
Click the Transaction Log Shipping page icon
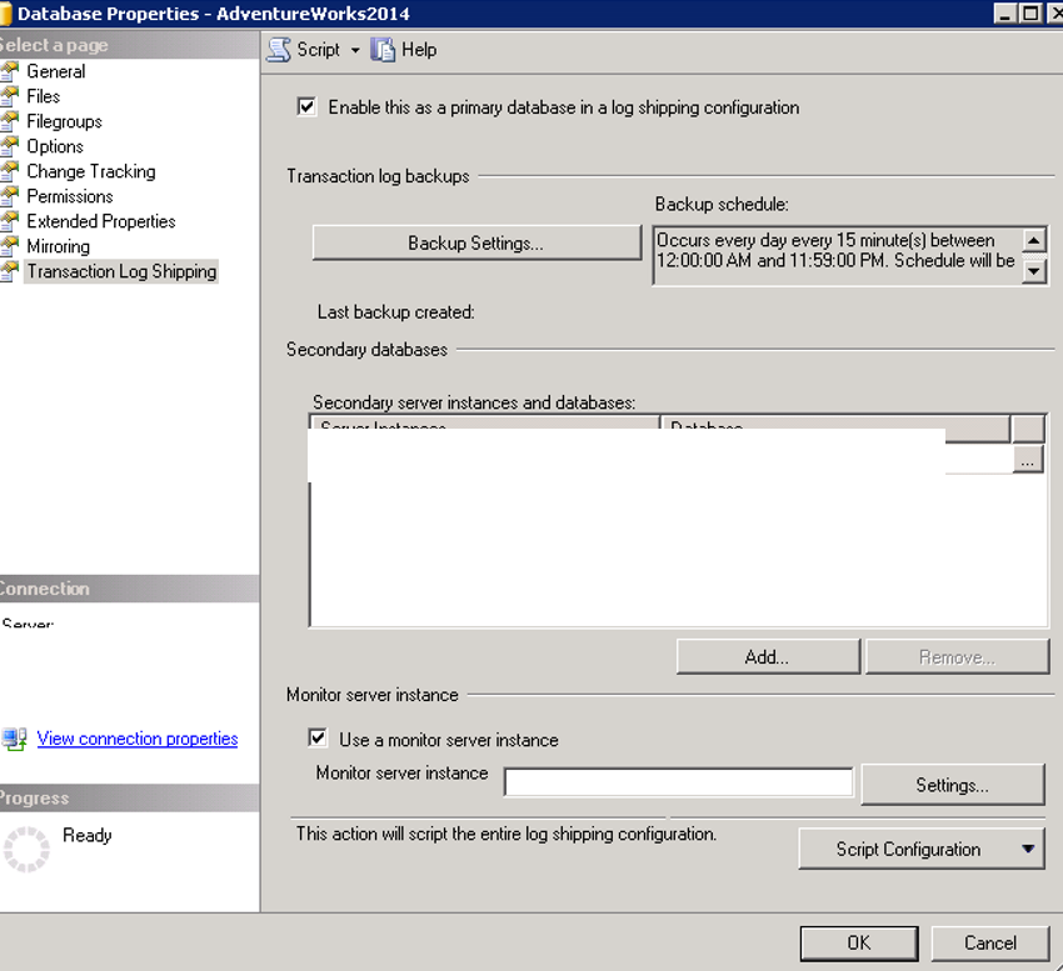click(9, 271)
